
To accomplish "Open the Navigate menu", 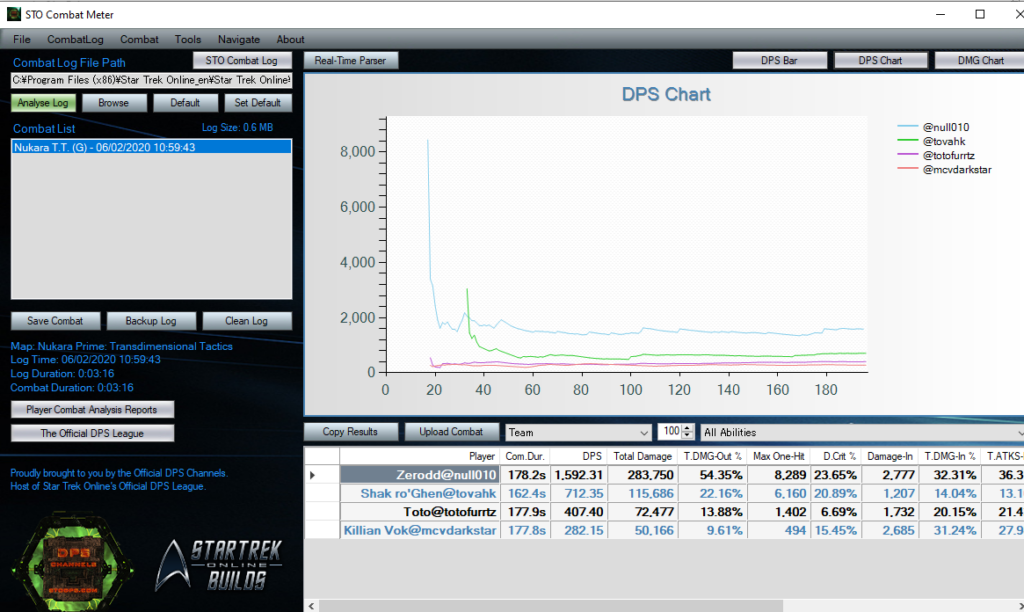I will pos(239,39).
